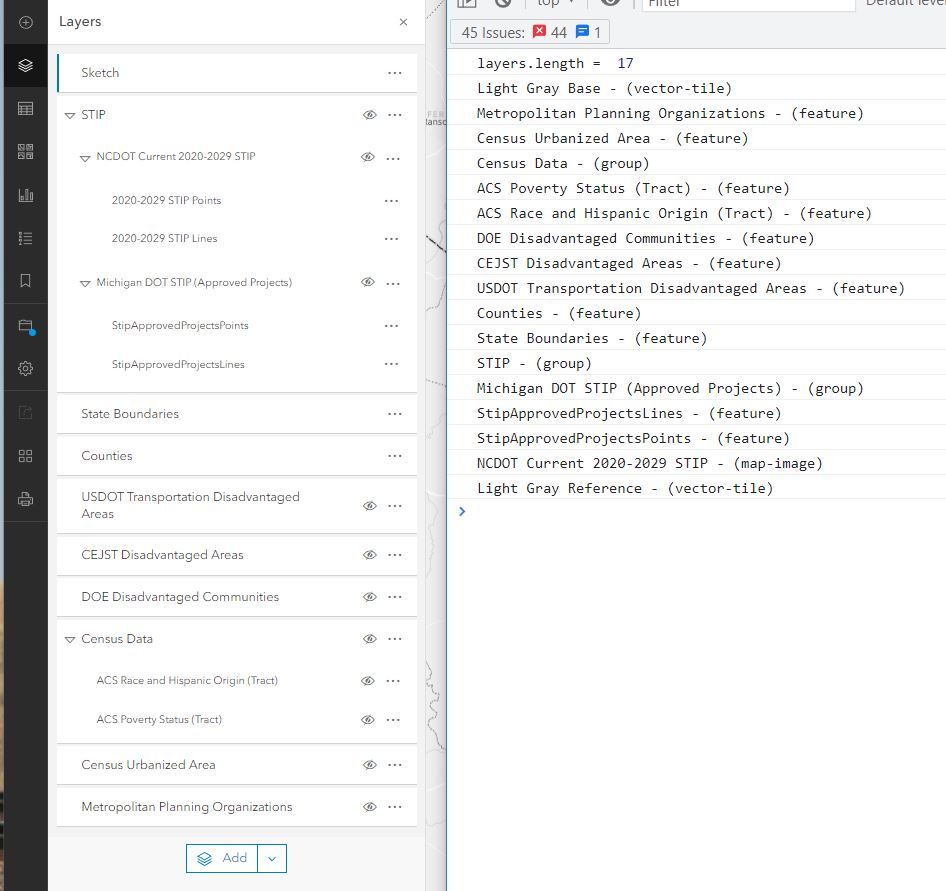Open the Charts icon in sidebar

(25, 195)
